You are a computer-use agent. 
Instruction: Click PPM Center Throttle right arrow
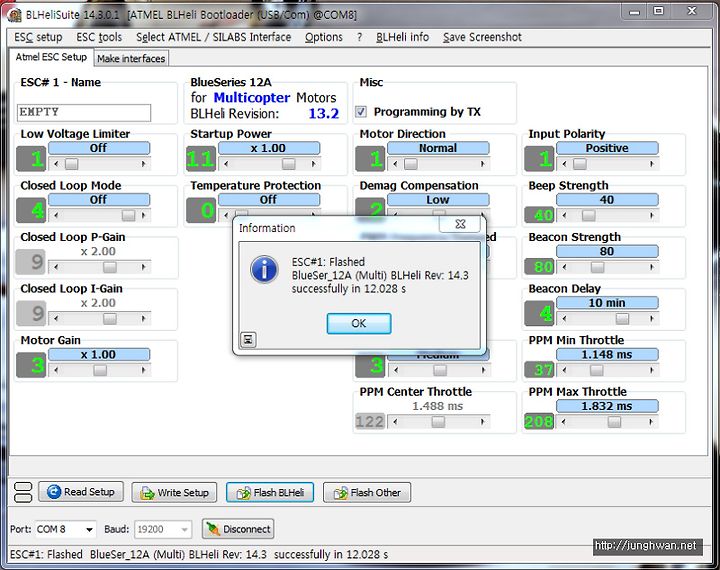(x=483, y=422)
